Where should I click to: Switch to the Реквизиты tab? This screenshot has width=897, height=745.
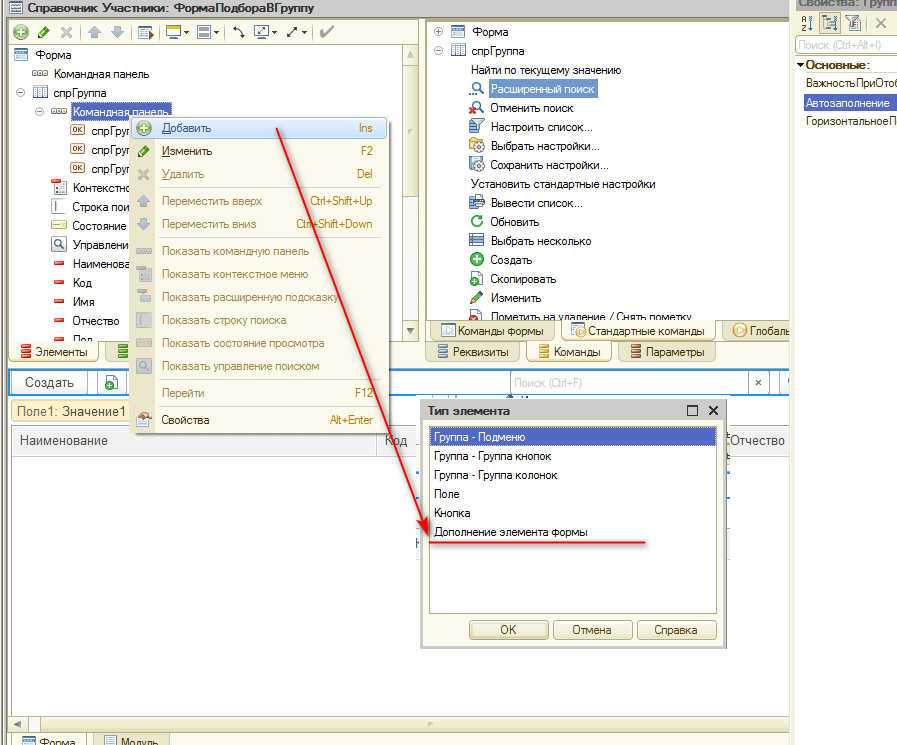click(475, 352)
